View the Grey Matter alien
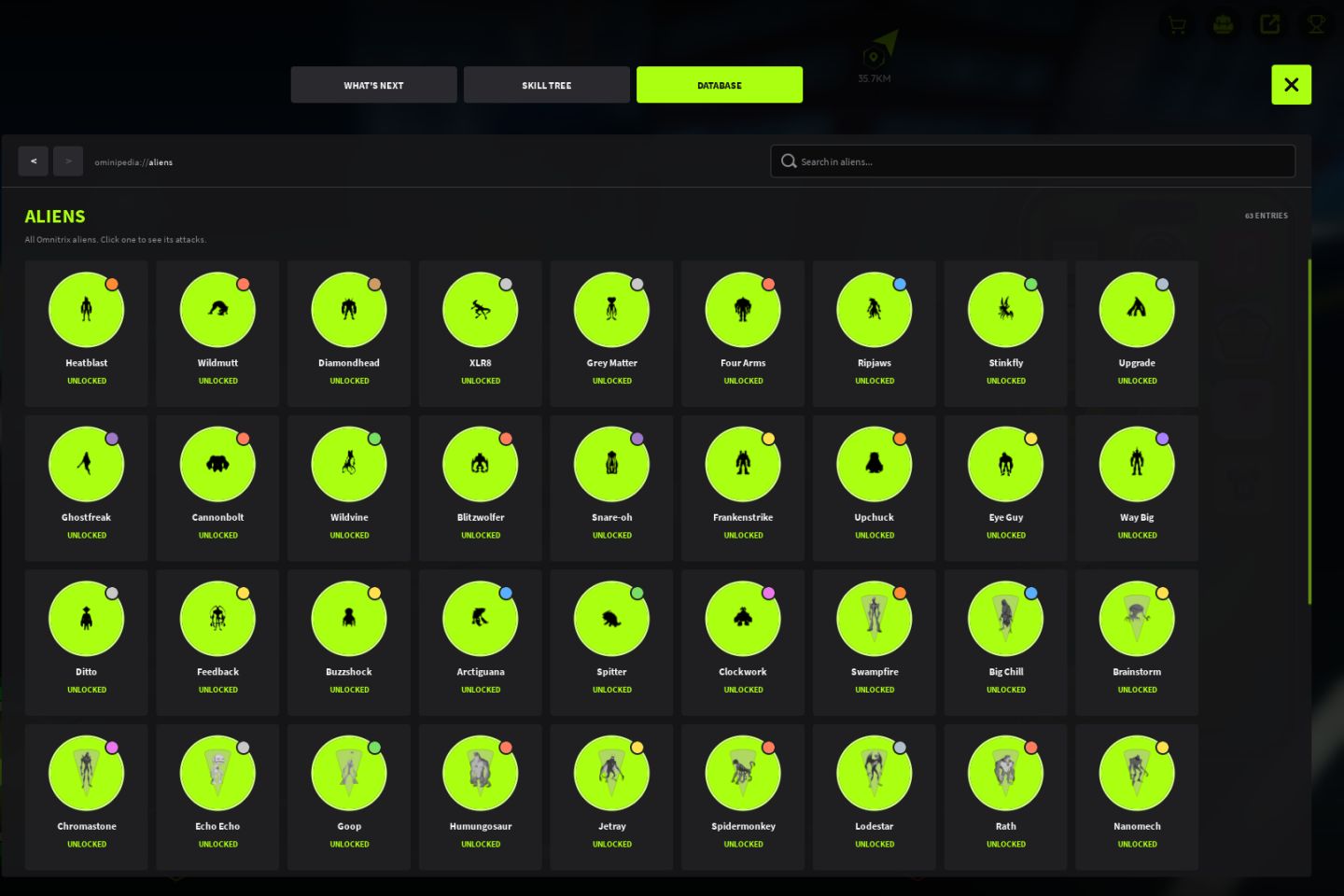 click(x=612, y=333)
